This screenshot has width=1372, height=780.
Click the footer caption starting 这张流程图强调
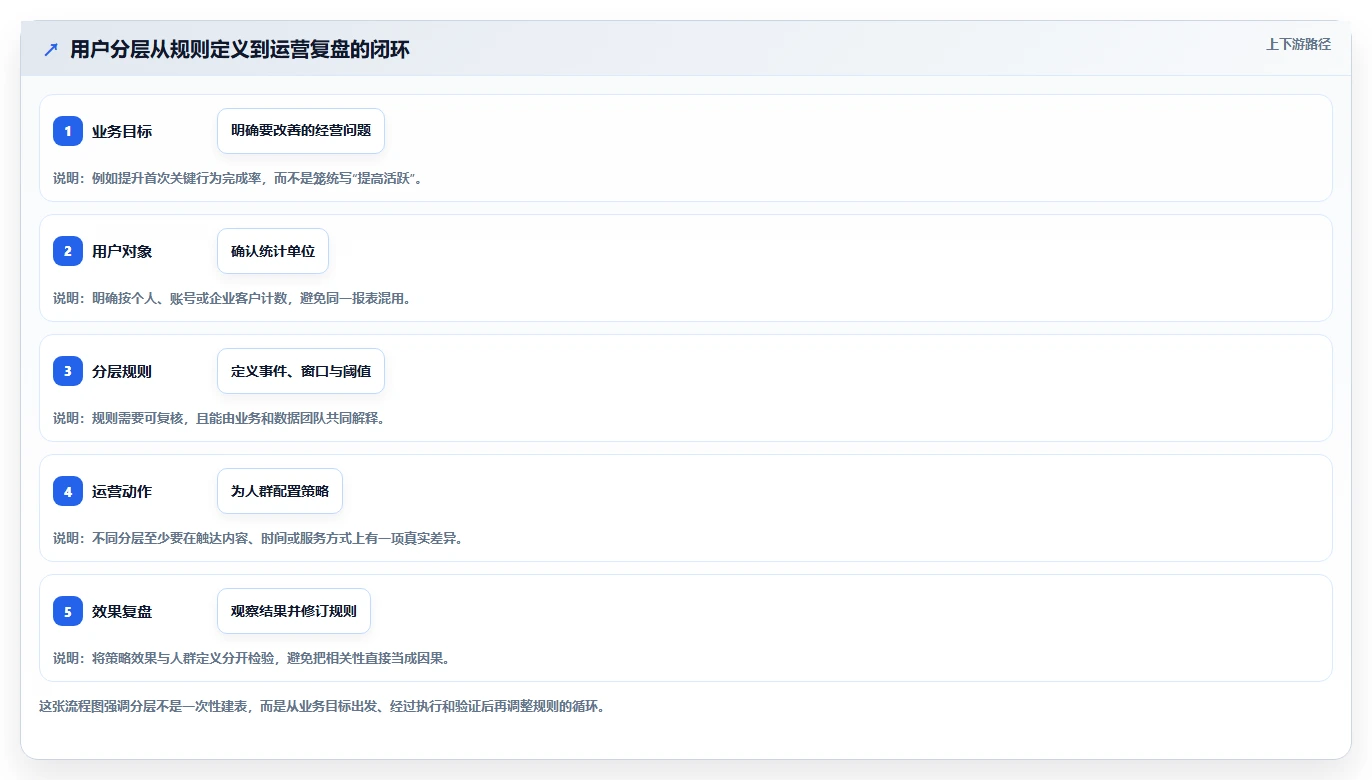pos(322,706)
